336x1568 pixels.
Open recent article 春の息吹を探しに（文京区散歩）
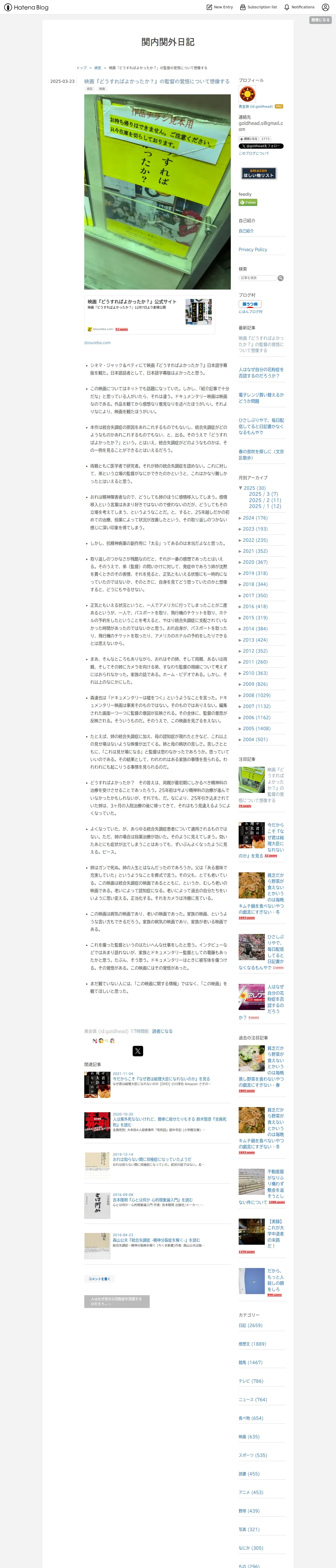261,455
